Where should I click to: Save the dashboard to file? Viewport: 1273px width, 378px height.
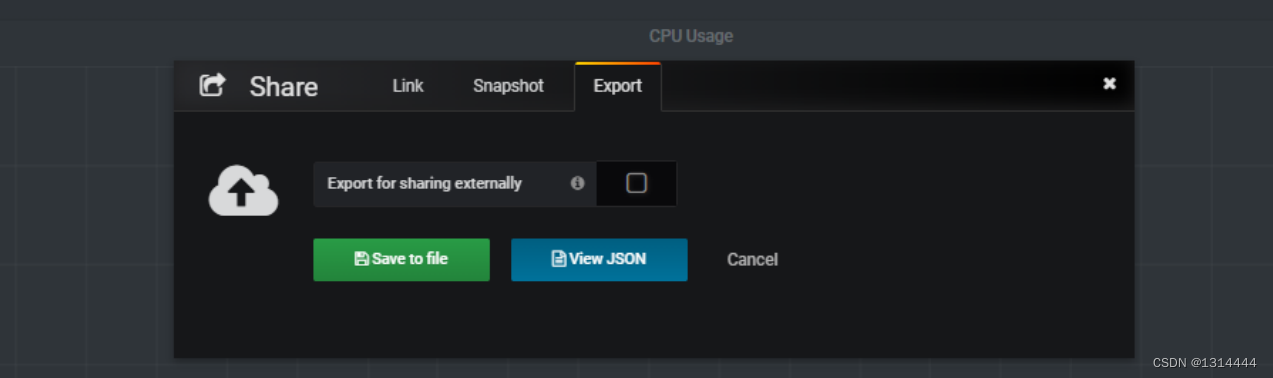point(401,259)
